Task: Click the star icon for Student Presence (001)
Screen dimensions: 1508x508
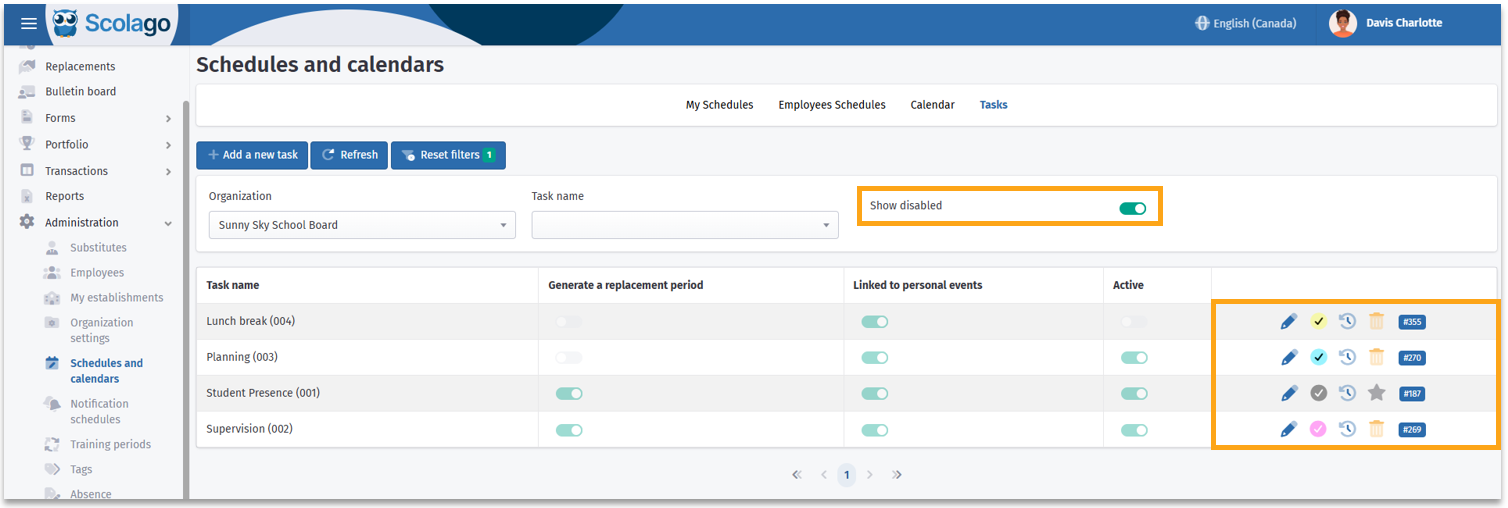Action: click(x=1377, y=393)
